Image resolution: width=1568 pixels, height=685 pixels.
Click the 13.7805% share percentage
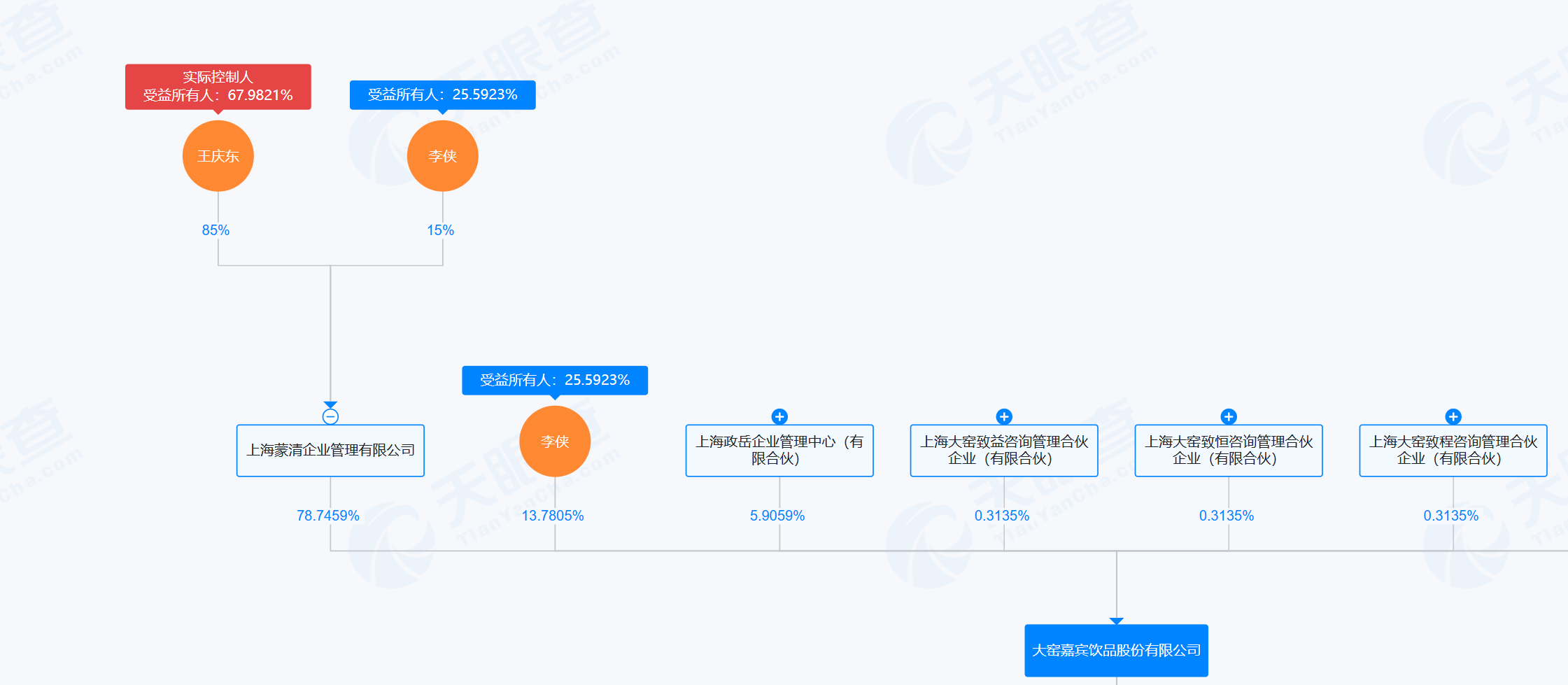pyautogui.click(x=553, y=516)
